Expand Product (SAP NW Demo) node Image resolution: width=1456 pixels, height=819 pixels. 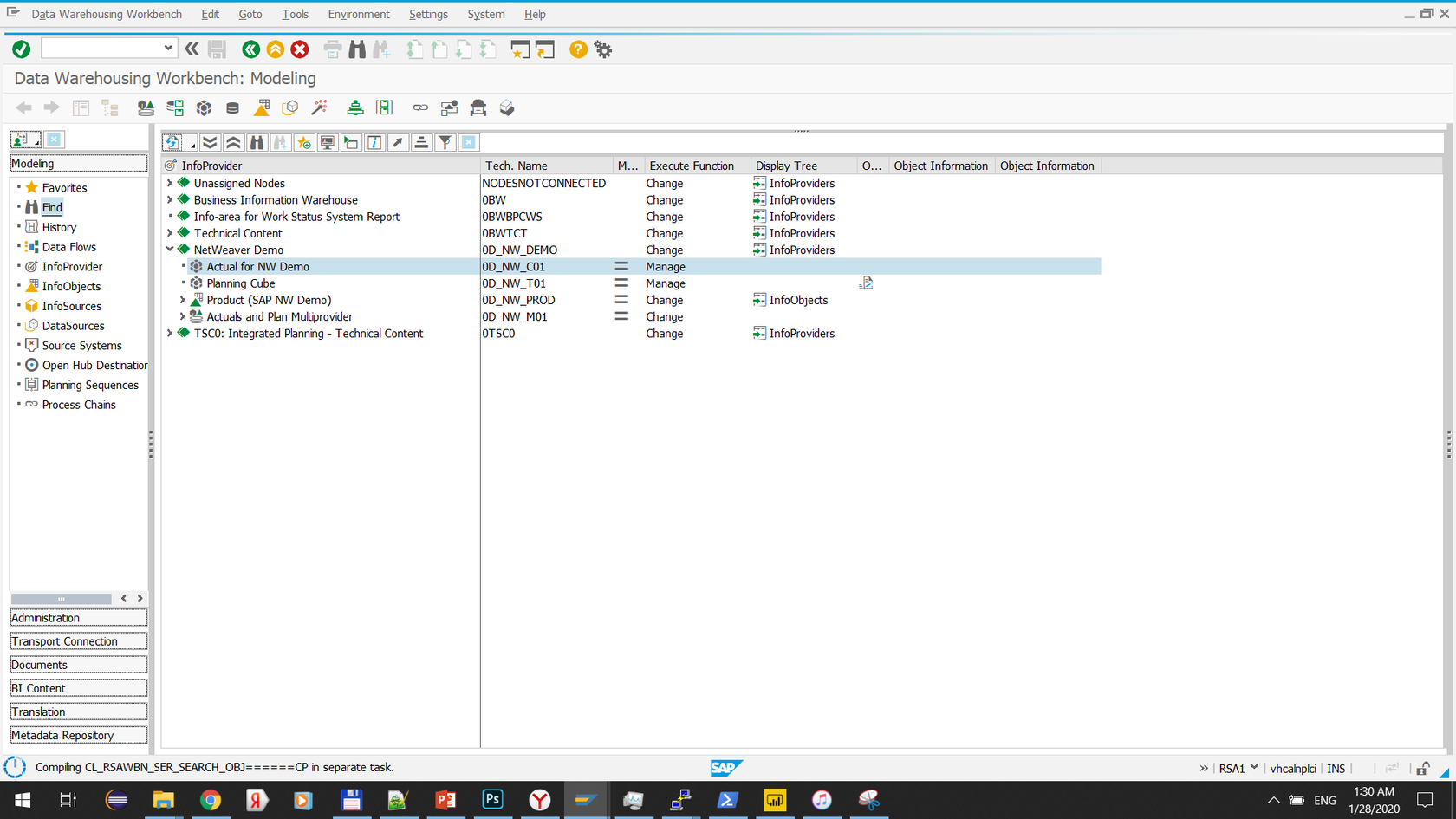pos(183,300)
